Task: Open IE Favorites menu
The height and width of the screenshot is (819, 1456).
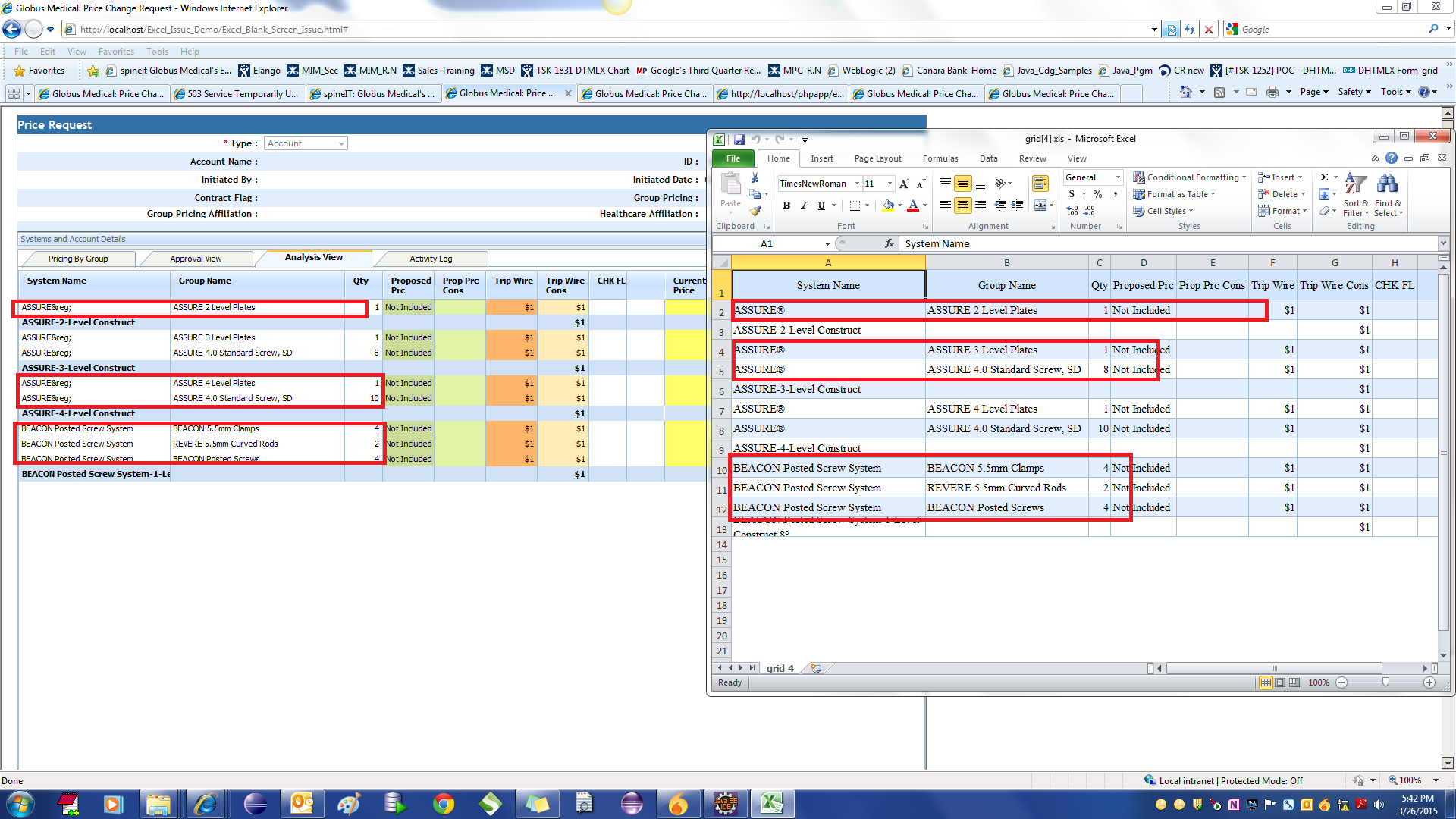Action: [x=116, y=52]
